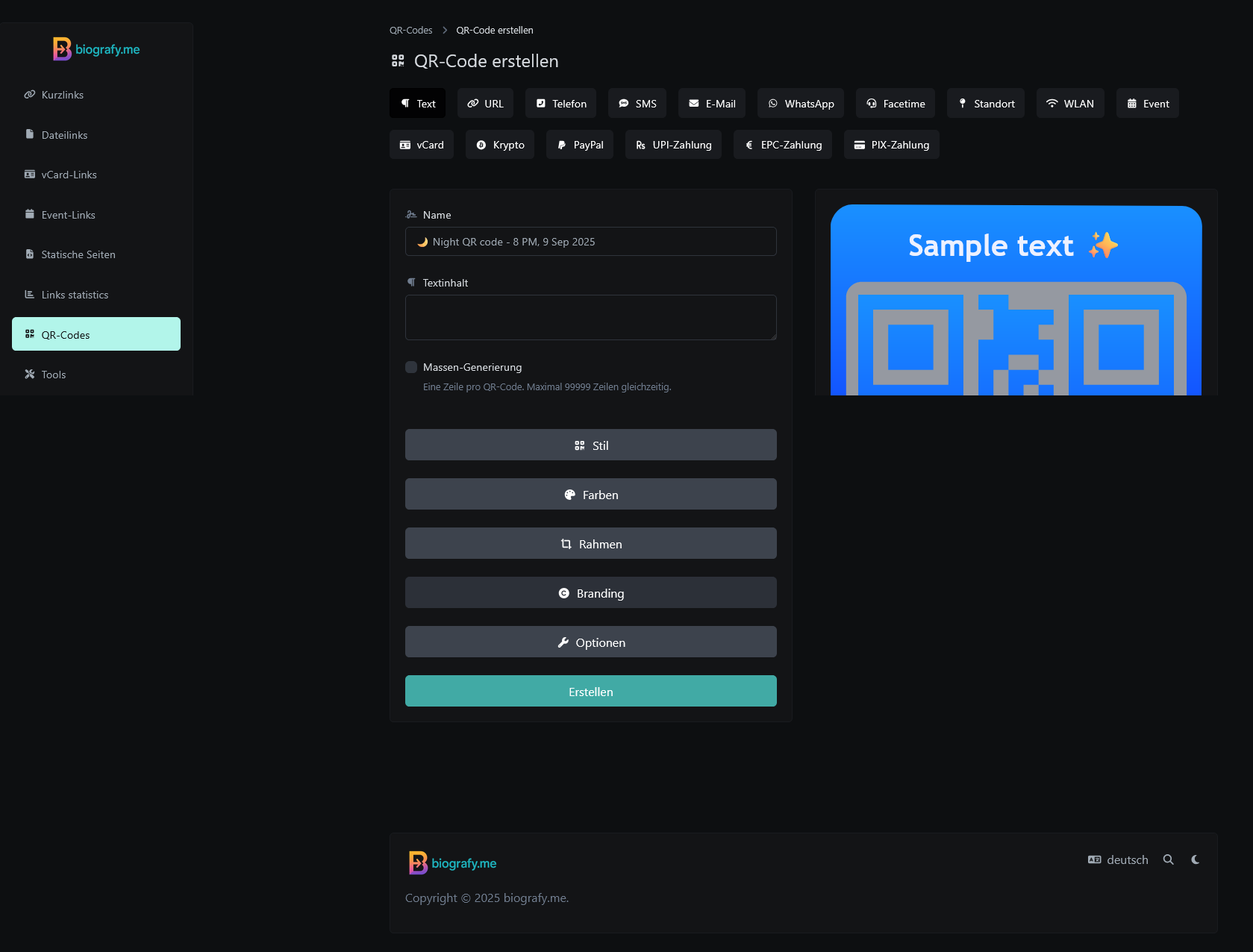
Task: Switch to PIX-Zahlung QR type
Action: coord(892,144)
